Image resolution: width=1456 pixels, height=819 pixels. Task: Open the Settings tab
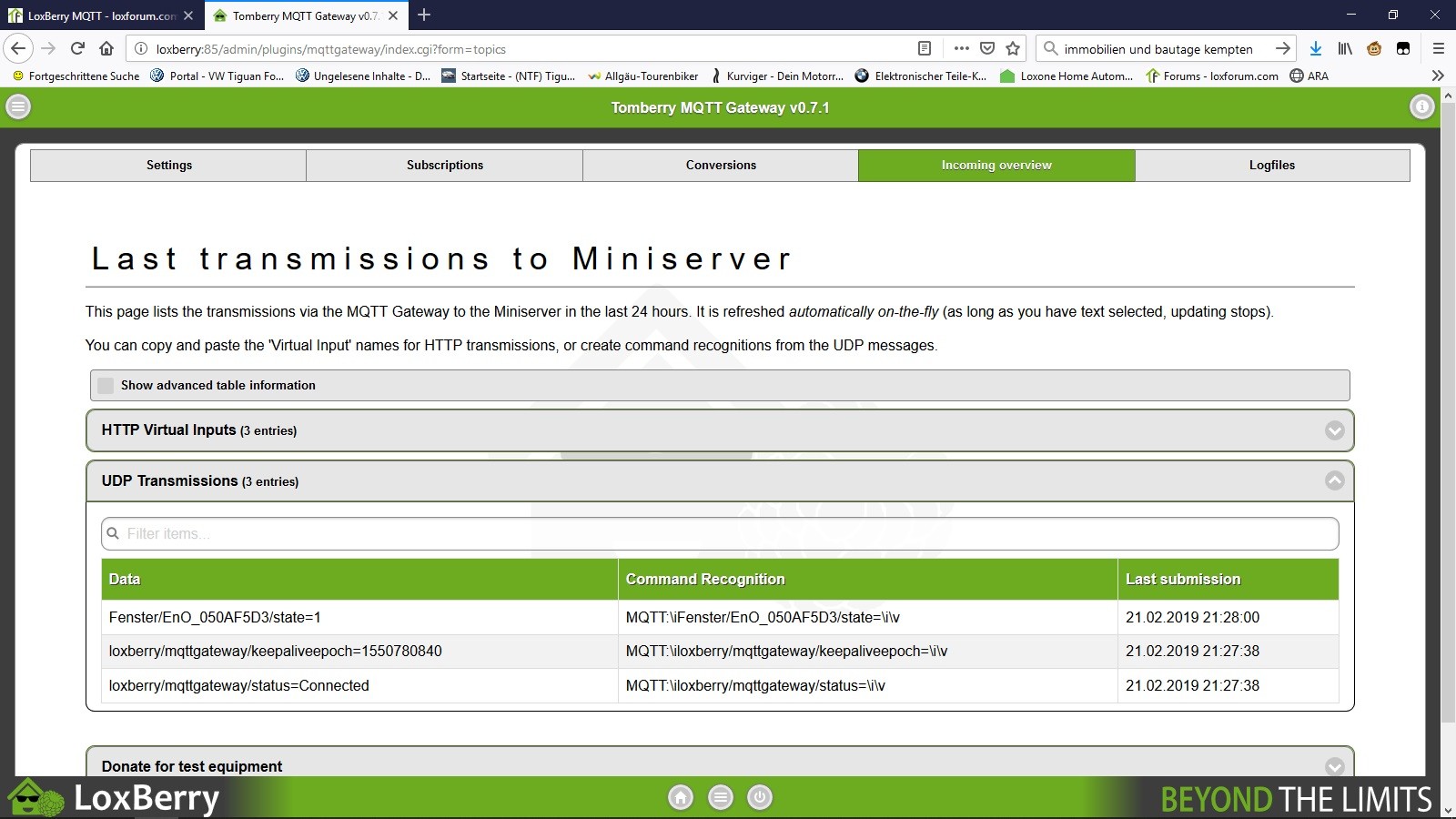tap(168, 166)
